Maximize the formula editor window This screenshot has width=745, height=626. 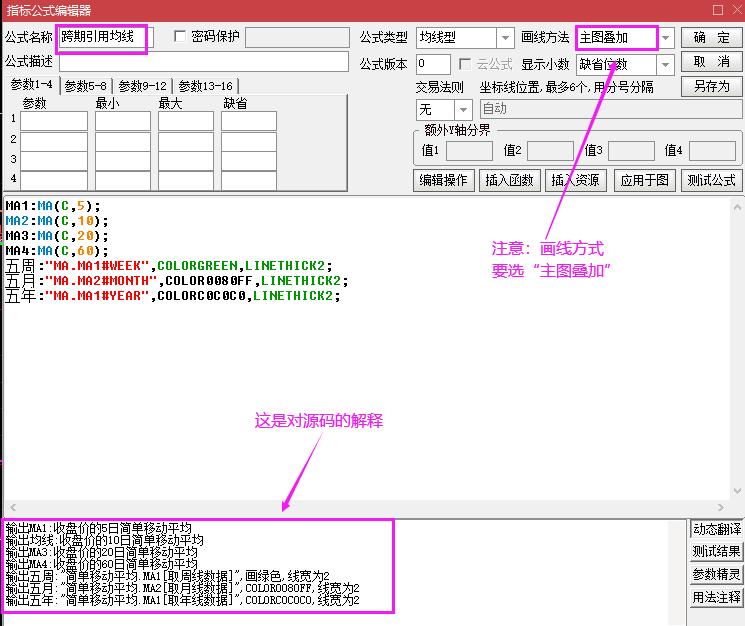click(x=716, y=10)
